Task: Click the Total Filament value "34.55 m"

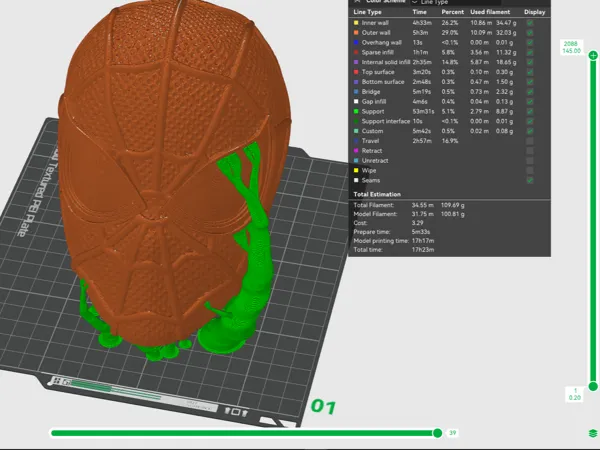Action: (x=422, y=205)
